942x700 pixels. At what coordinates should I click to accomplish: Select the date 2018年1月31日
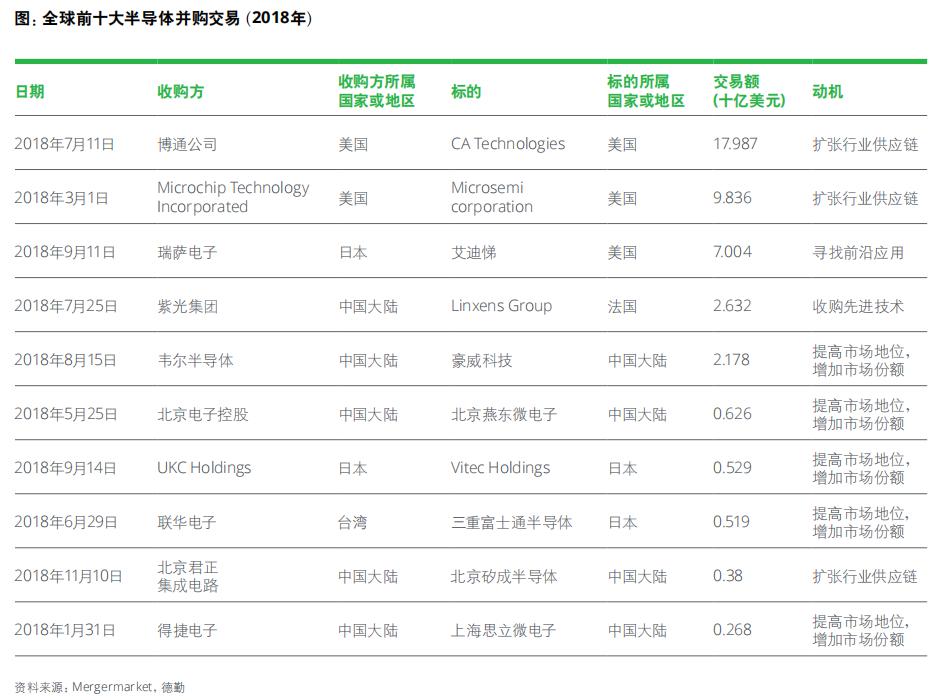point(65,631)
